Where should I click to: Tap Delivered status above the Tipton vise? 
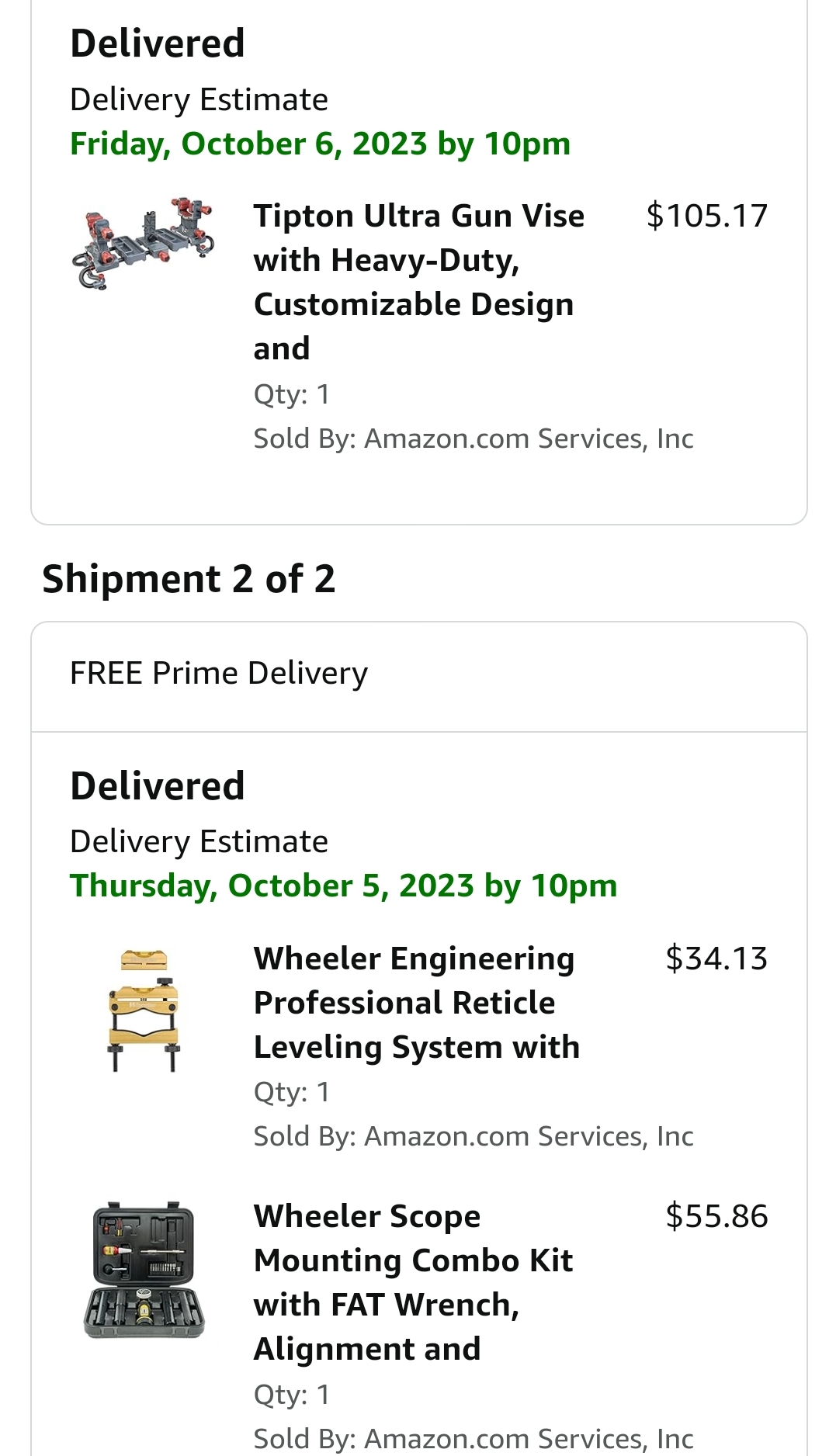pyautogui.click(x=158, y=43)
